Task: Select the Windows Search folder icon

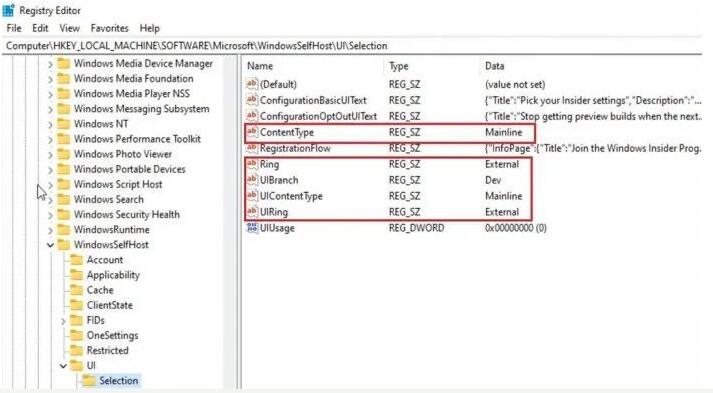Action: (x=64, y=199)
